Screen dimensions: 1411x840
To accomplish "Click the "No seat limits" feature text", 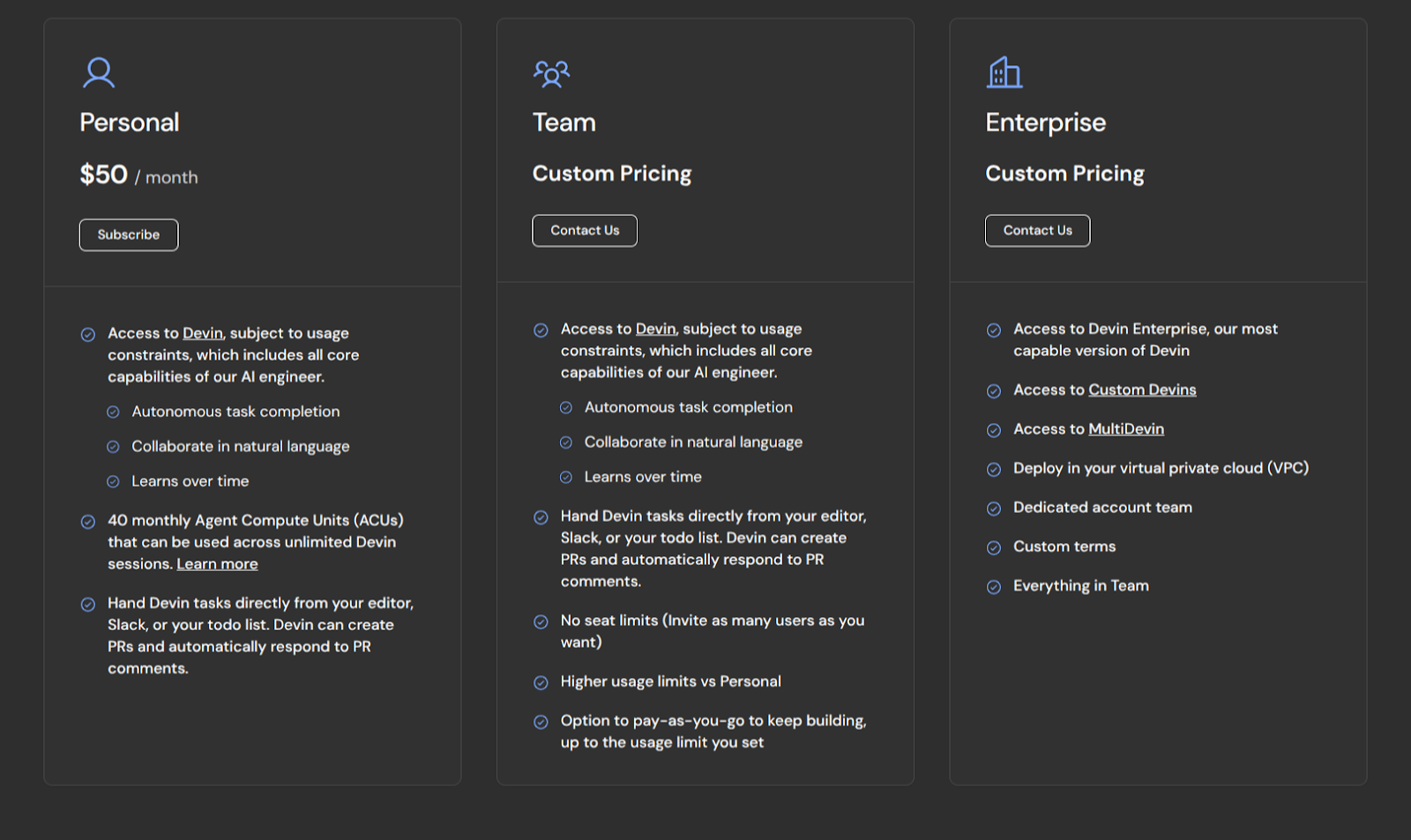I will (x=713, y=631).
